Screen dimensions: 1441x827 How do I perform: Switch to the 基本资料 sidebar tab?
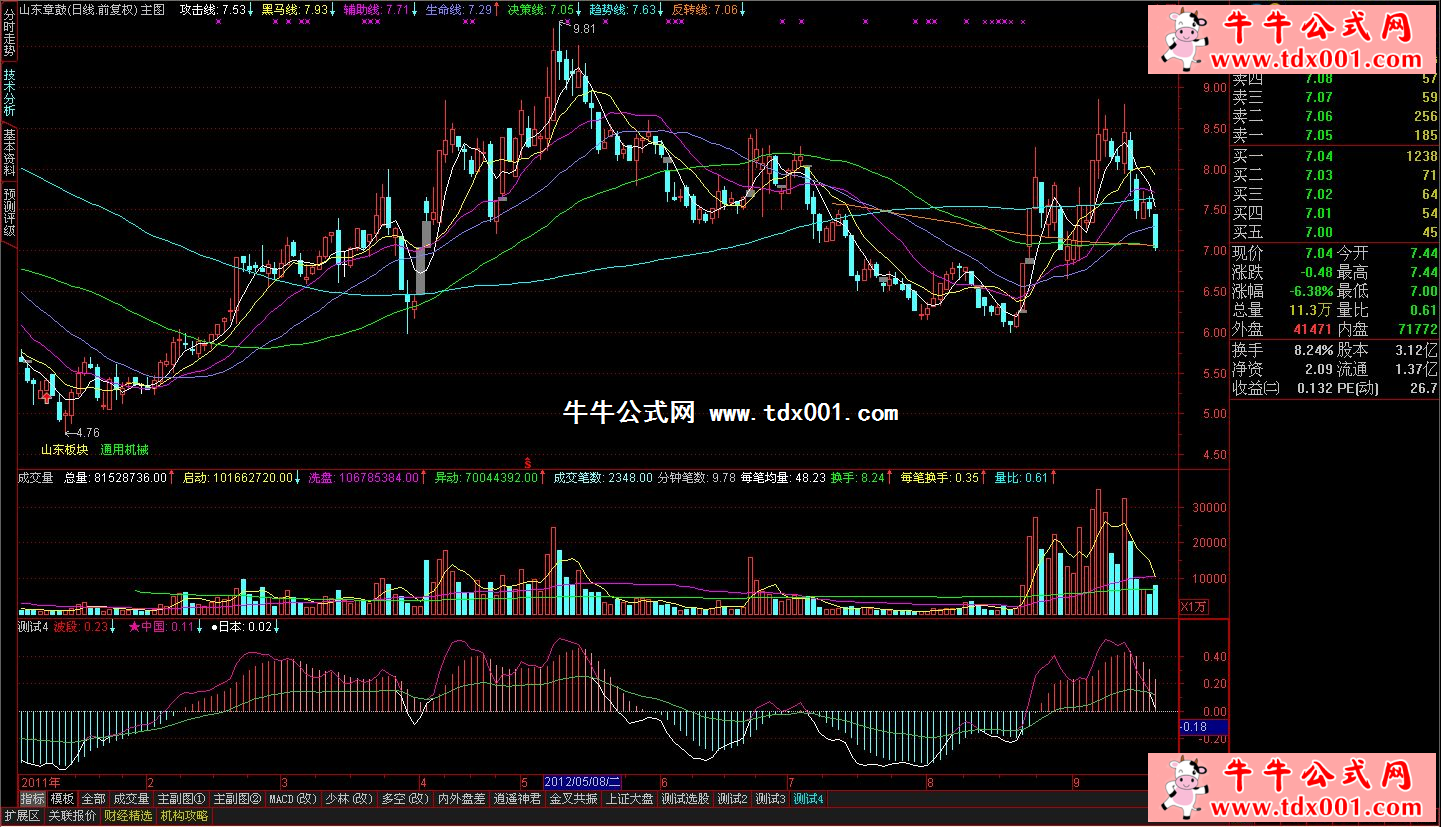coord(9,152)
